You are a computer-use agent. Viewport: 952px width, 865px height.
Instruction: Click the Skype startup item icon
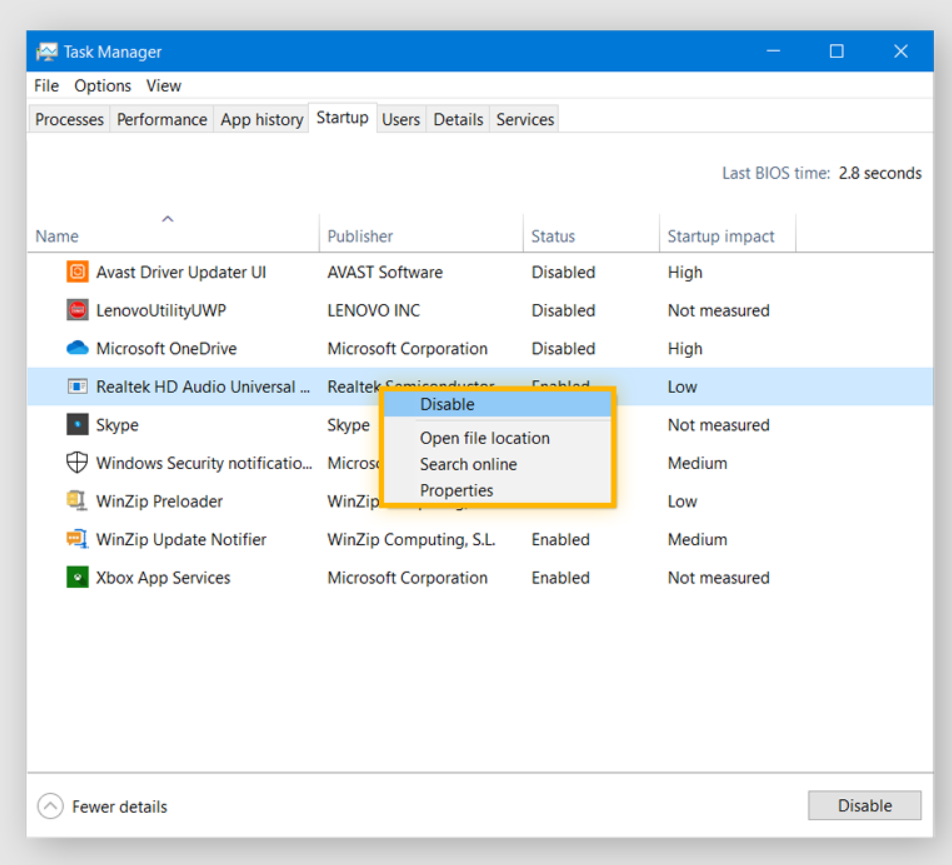coord(77,424)
